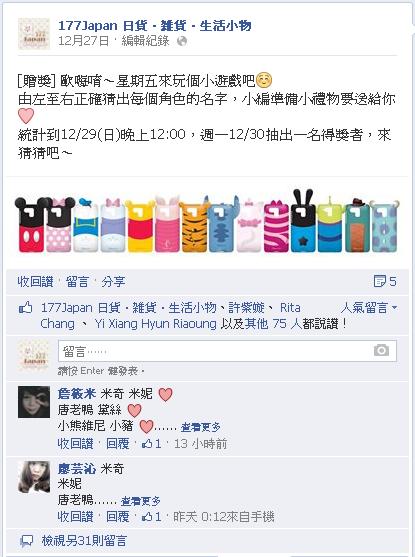Click the globe public privacy icon
415x557 pixels.
182,41
